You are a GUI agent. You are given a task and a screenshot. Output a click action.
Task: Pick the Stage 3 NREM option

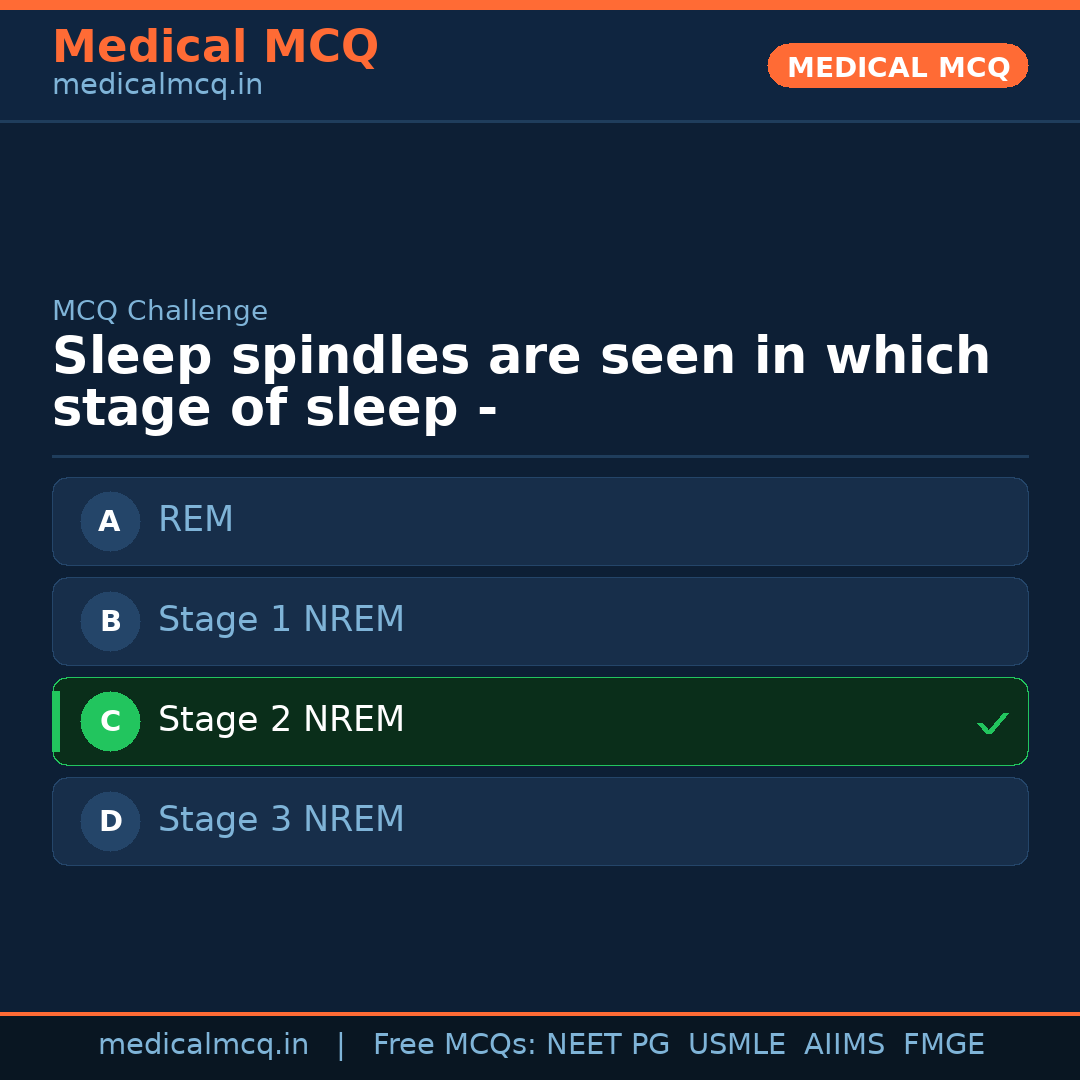click(540, 821)
